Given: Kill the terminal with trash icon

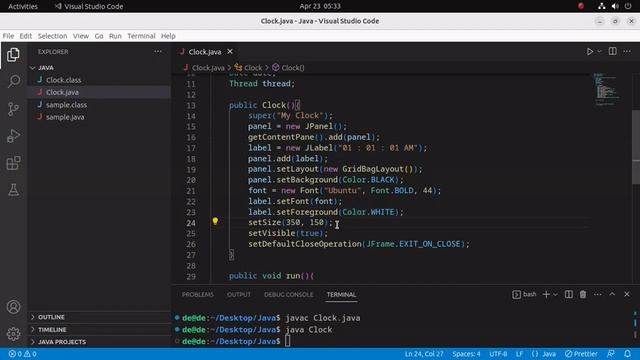Looking at the screenshot, I should [x=583, y=294].
